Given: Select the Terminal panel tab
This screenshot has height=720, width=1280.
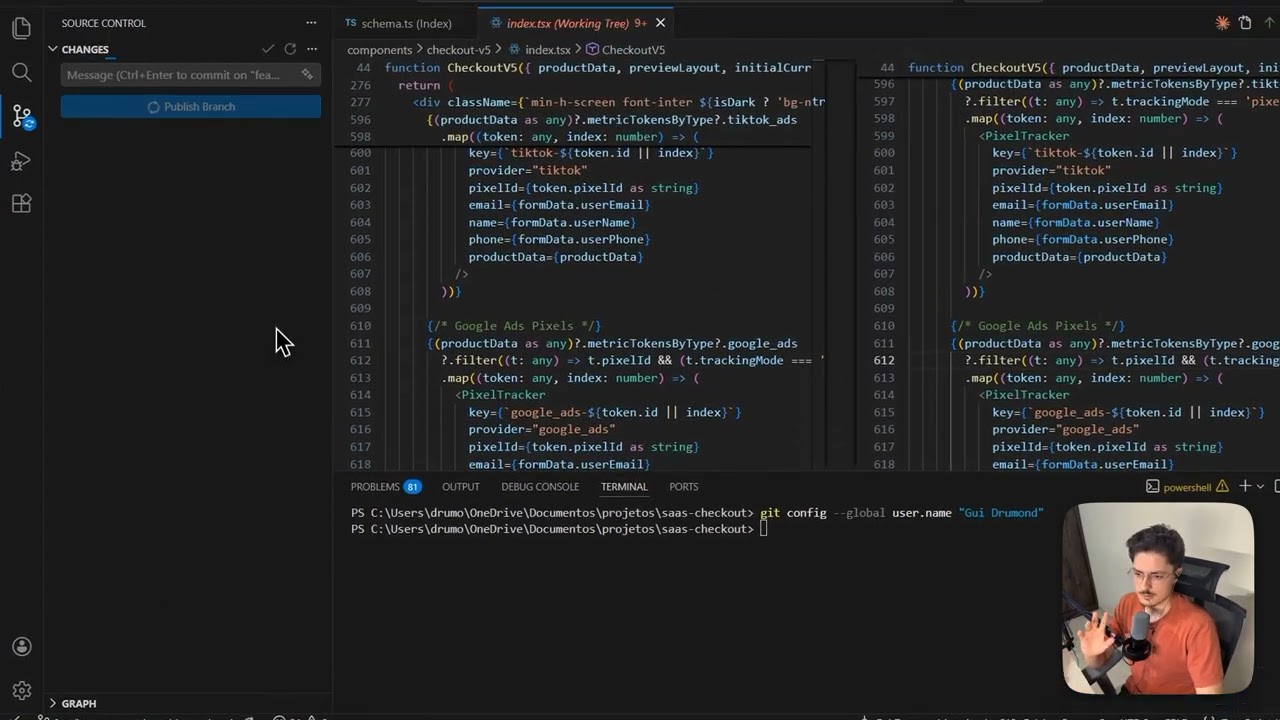Looking at the screenshot, I should (624, 487).
